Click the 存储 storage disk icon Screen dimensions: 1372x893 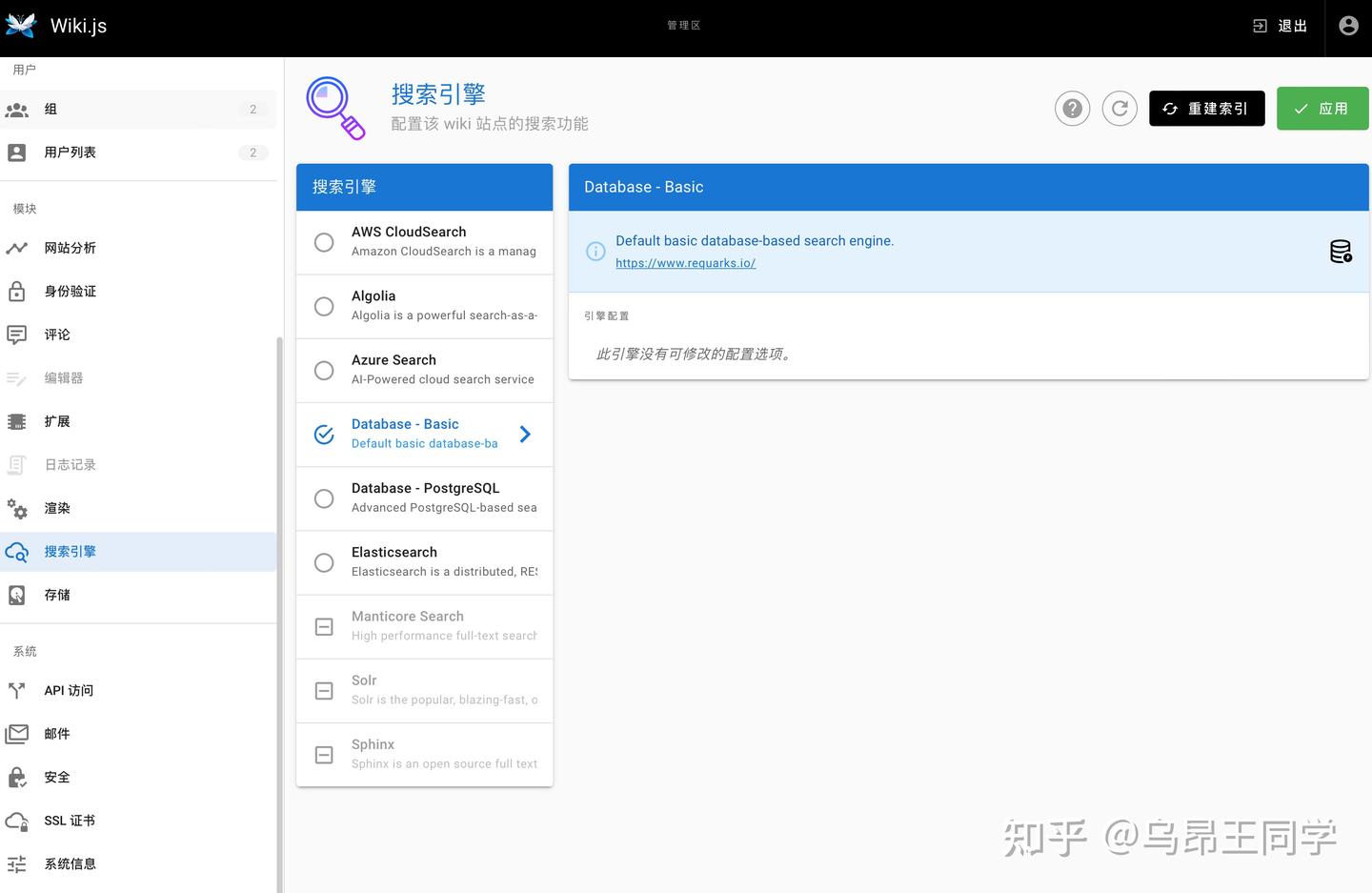click(17, 595)
